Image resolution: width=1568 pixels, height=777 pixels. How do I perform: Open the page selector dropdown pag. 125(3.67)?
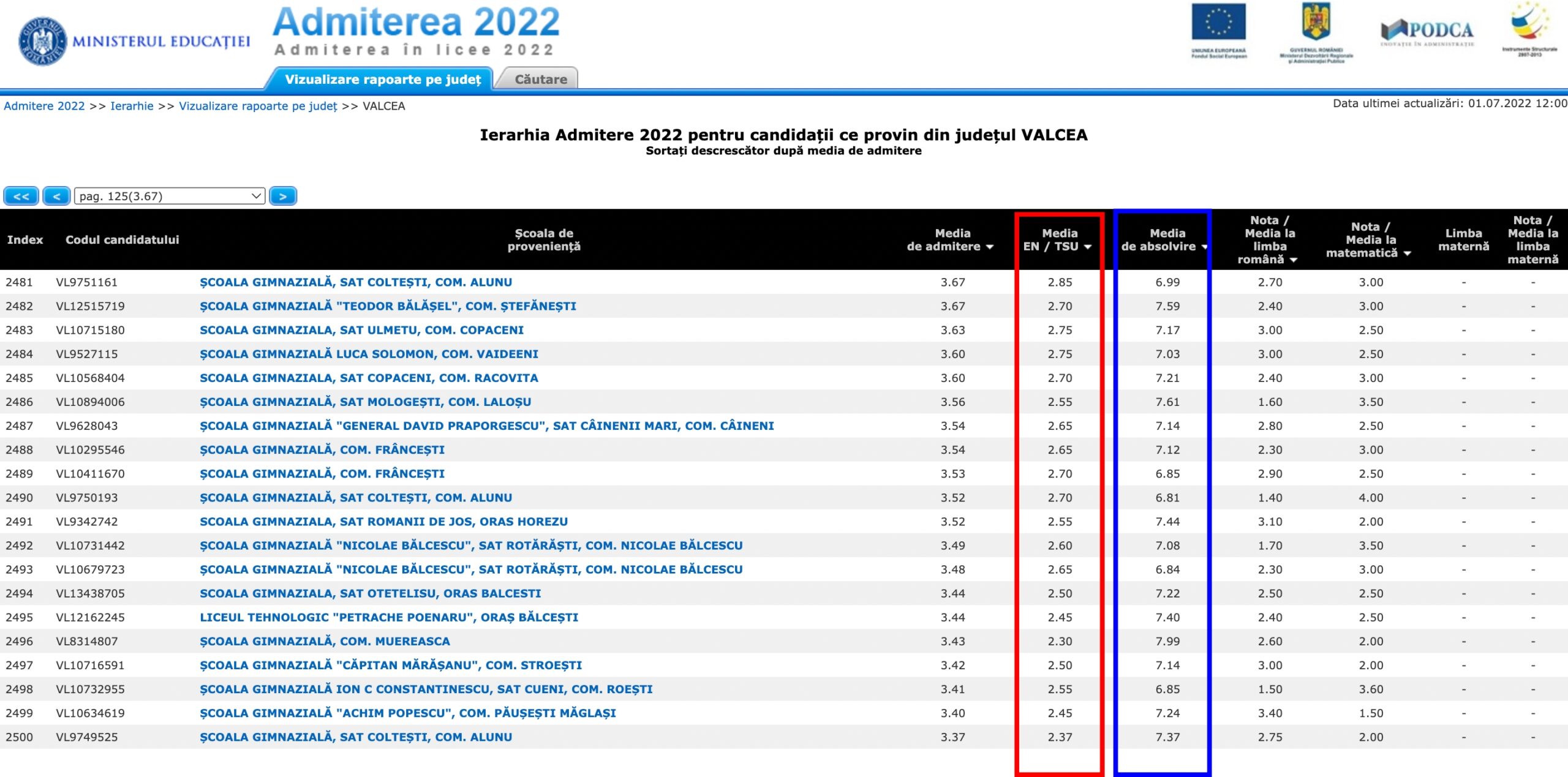(x=170, y=196)
